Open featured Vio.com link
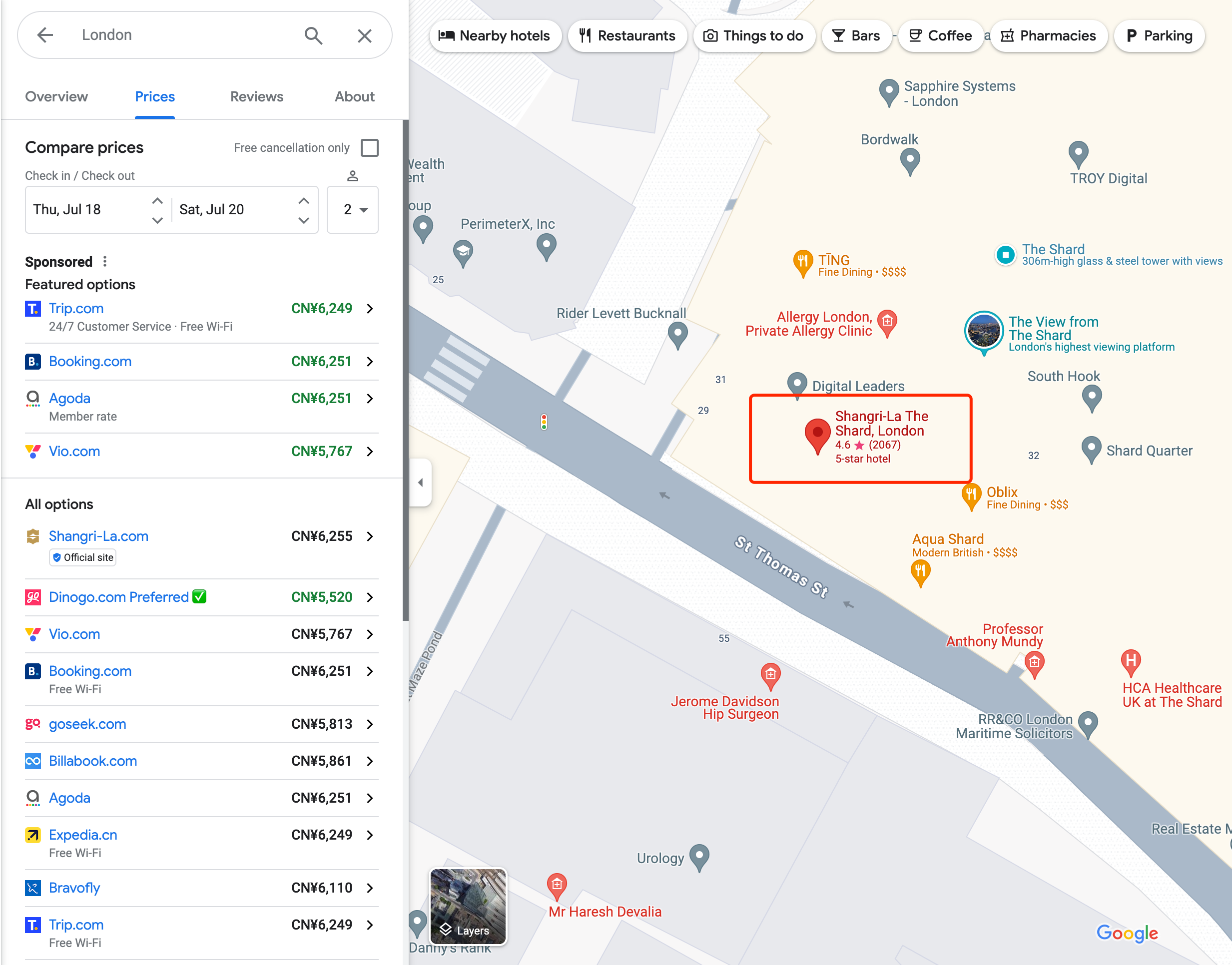 [x=74, y=452]
